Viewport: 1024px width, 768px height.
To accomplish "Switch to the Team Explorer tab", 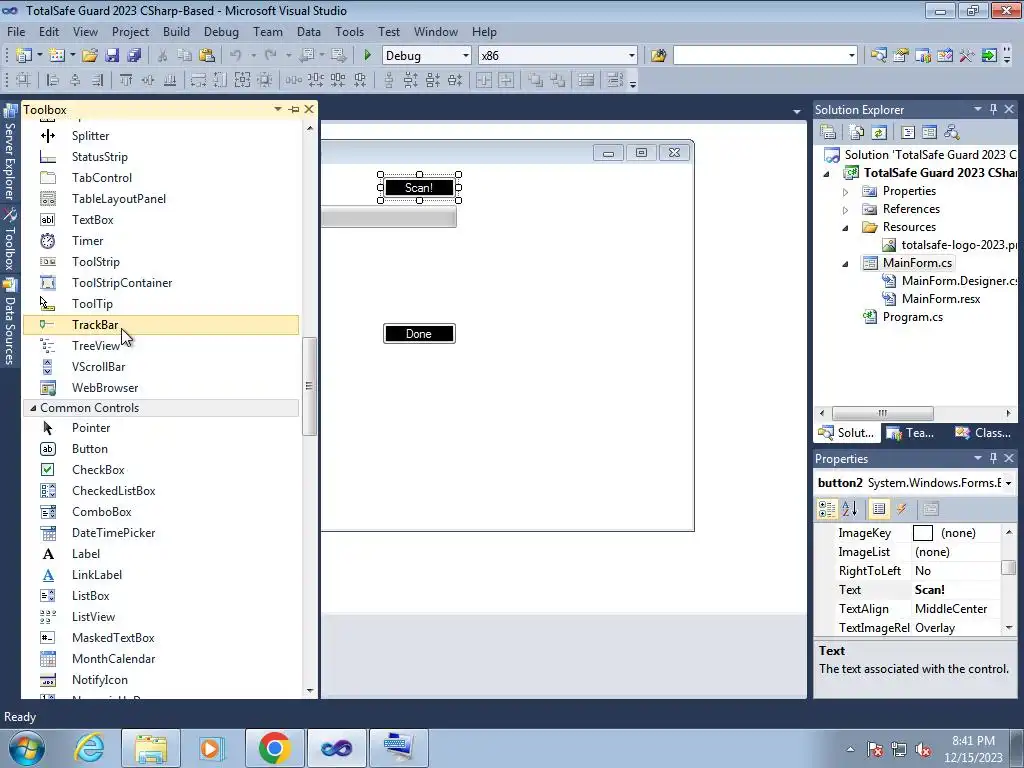I will click(910, 432).
